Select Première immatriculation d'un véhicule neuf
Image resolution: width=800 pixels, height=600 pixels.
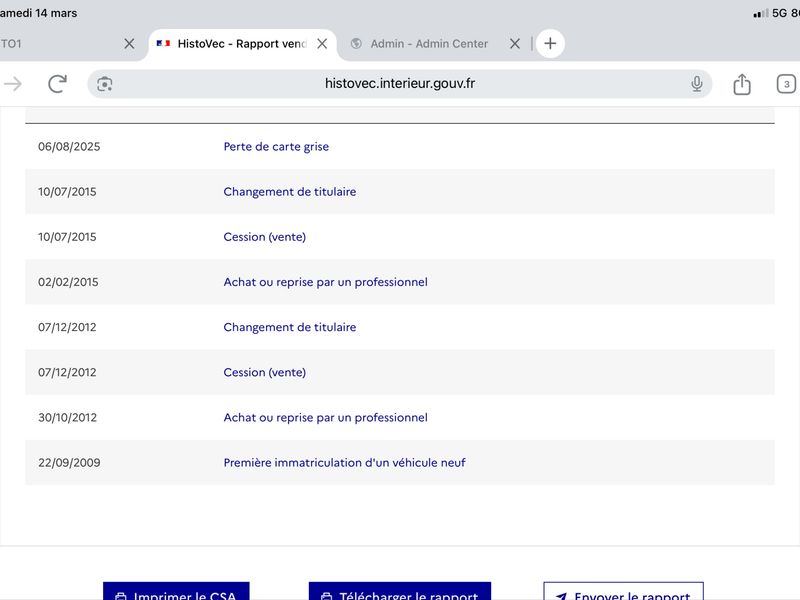click(x=344, y=463)
